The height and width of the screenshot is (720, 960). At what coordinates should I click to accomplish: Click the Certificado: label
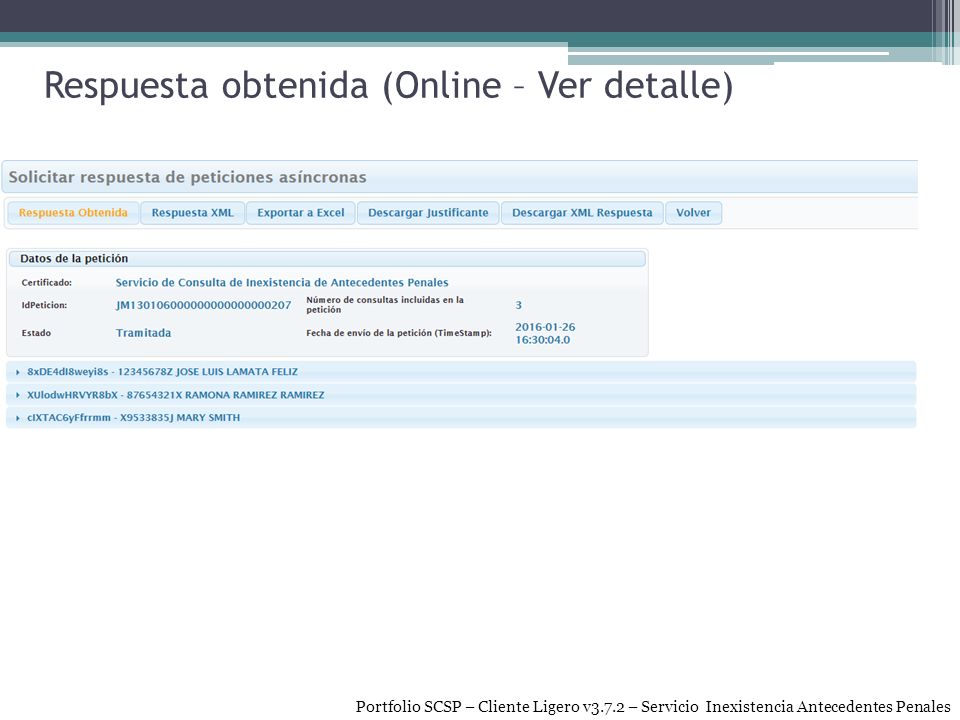(47, 282)
